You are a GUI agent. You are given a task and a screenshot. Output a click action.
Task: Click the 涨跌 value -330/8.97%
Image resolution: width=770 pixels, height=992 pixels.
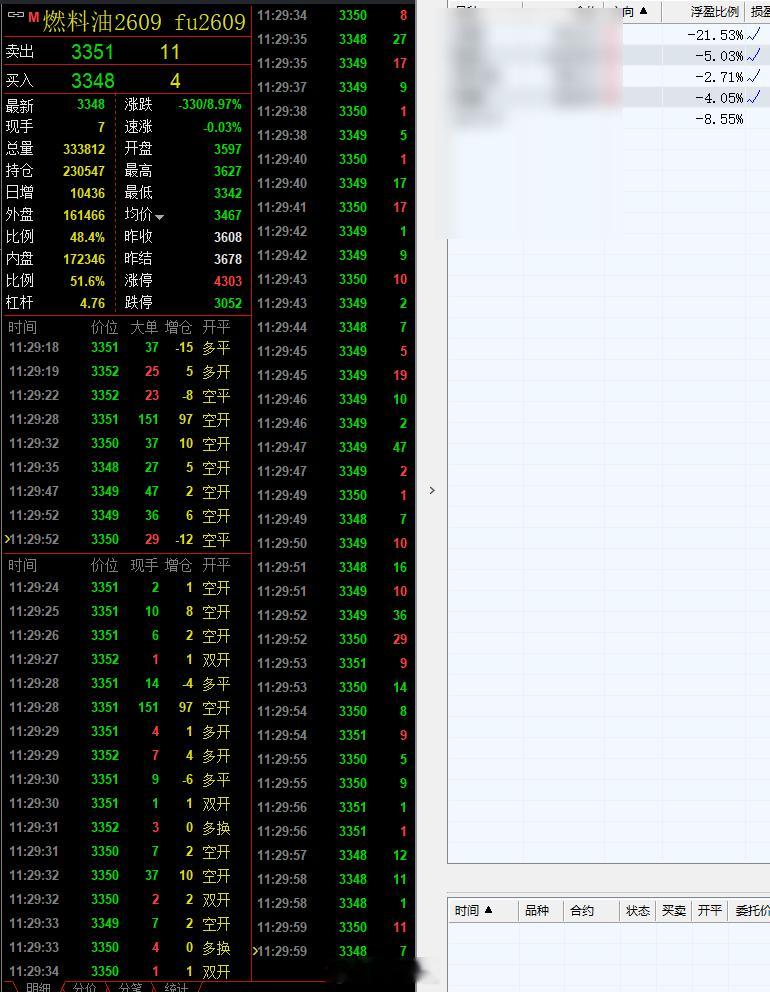[x=210, y=104]
